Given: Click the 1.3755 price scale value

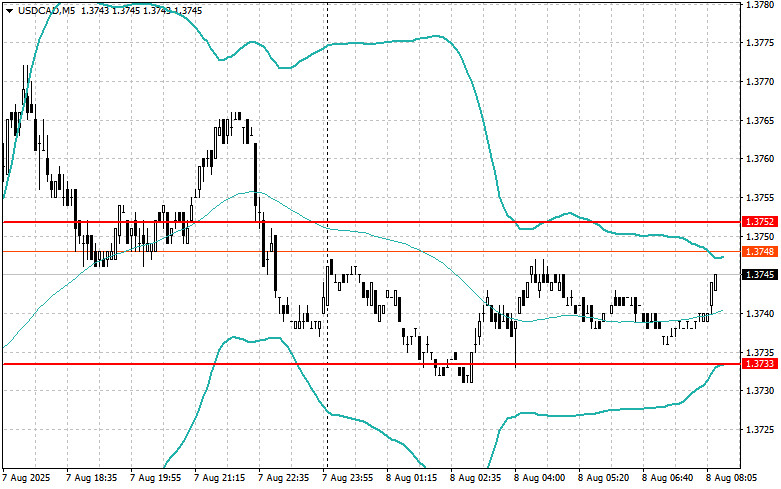Looking at the screenshot, I should point(760,198).
